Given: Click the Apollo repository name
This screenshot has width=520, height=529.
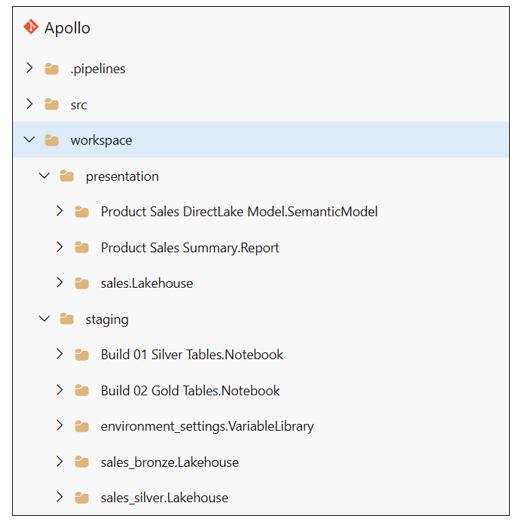Looking at the screenshot, I should point(67,28).
